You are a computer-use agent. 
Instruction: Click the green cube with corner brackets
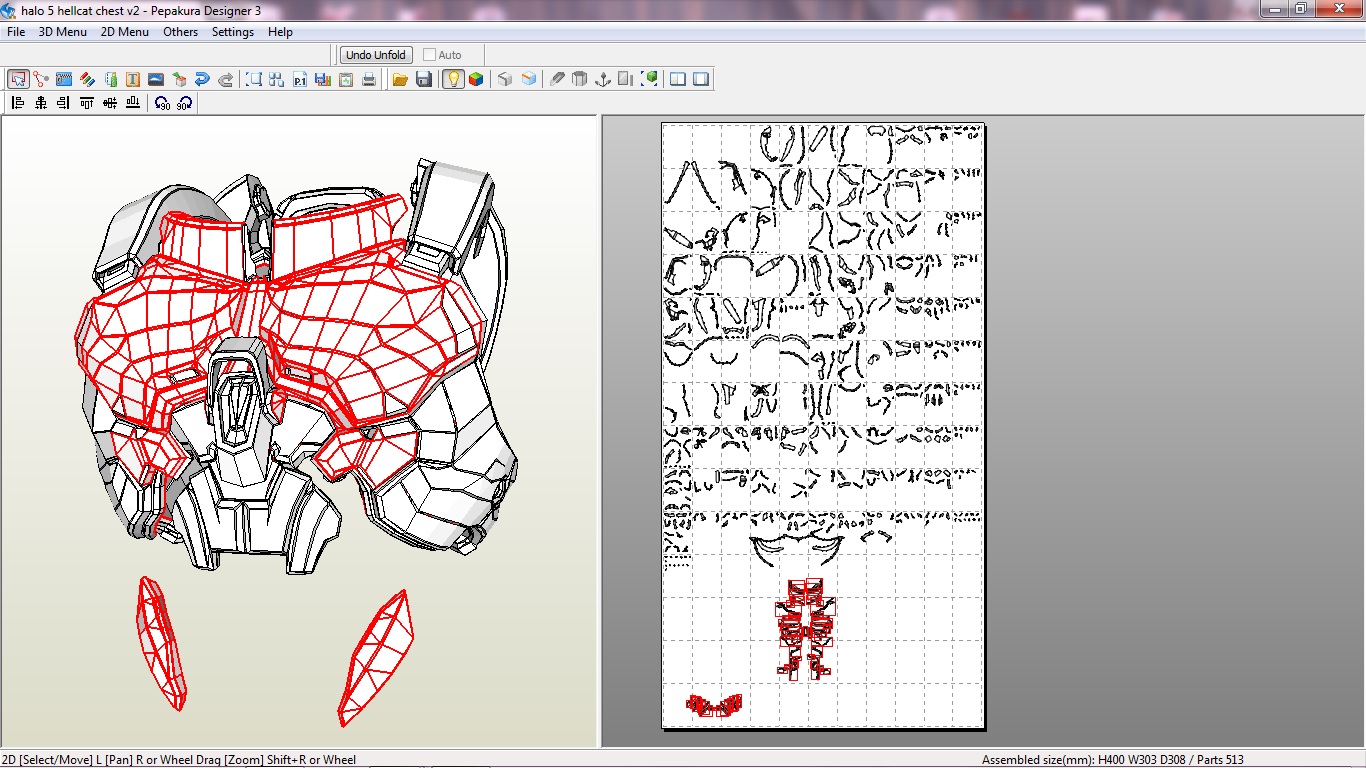point(651,79)
